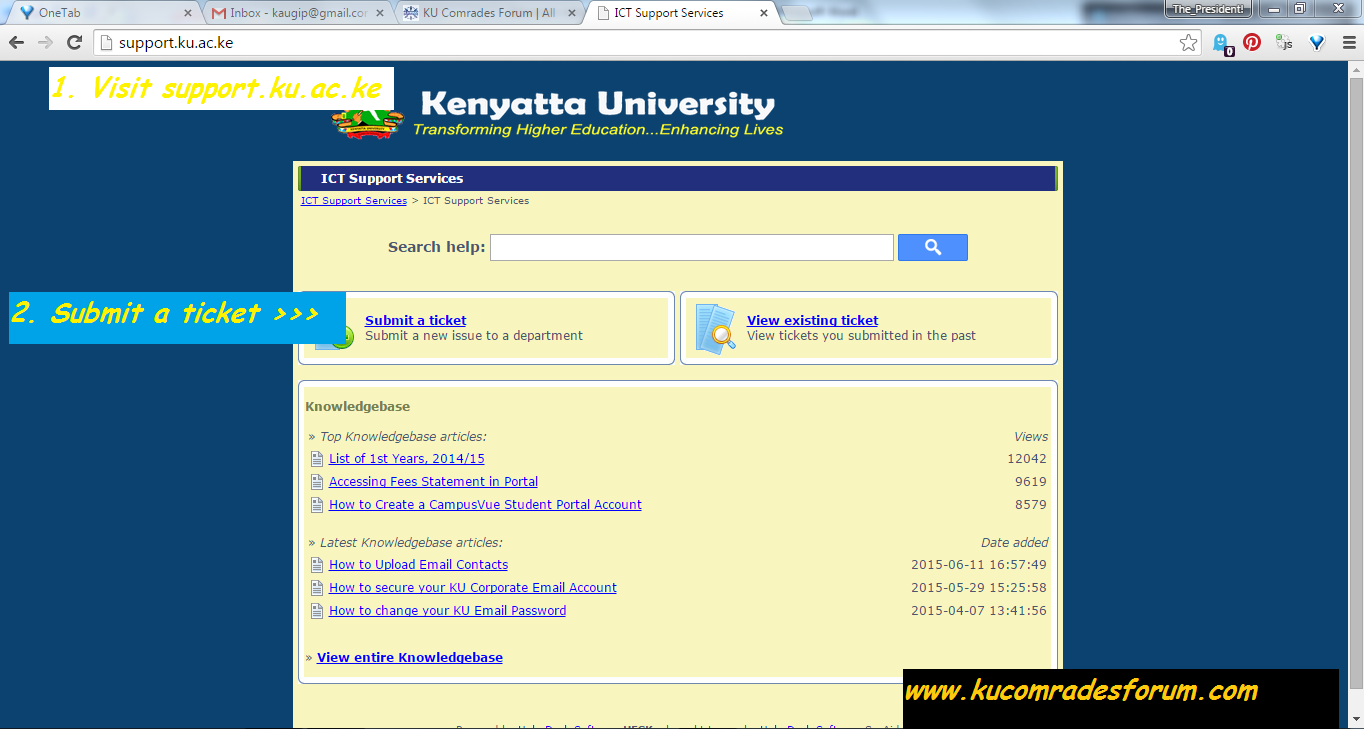Click the Search help text field
Image resolution: width=1364 pixels, height=729 pixels.
tap(691, 247)
